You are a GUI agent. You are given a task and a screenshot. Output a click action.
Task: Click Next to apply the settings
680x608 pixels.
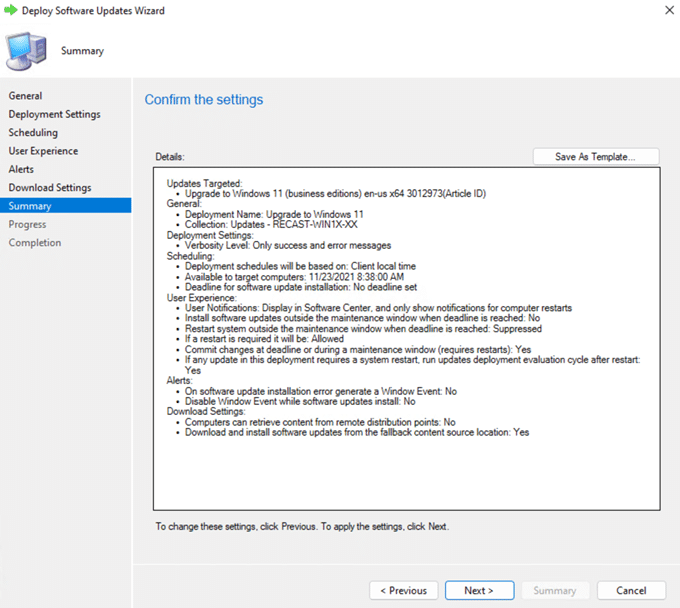(x=479, y=590)
